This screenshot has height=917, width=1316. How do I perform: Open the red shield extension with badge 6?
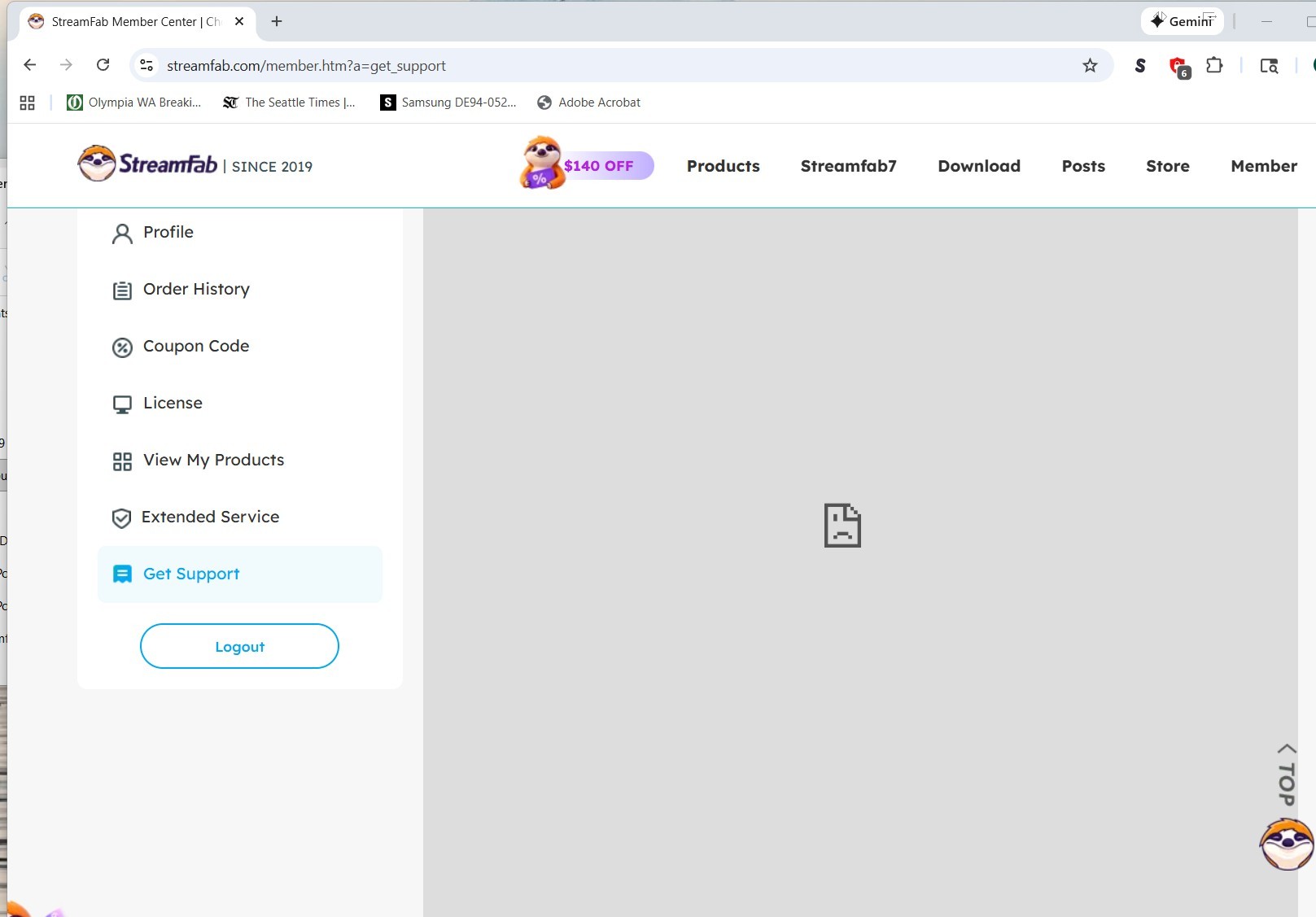[1178, 67]
